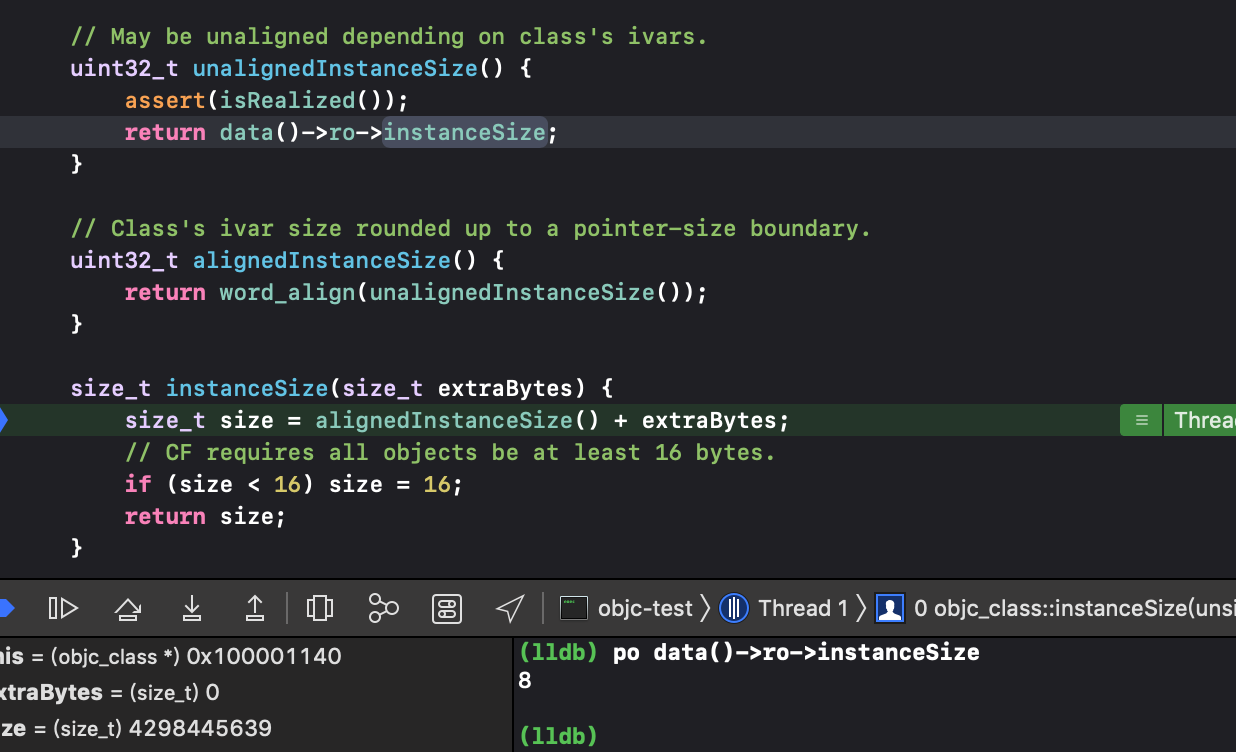Screen dimensions: 1236x752
Task: Open the objc-test process selector
Action: click(645, 608)
